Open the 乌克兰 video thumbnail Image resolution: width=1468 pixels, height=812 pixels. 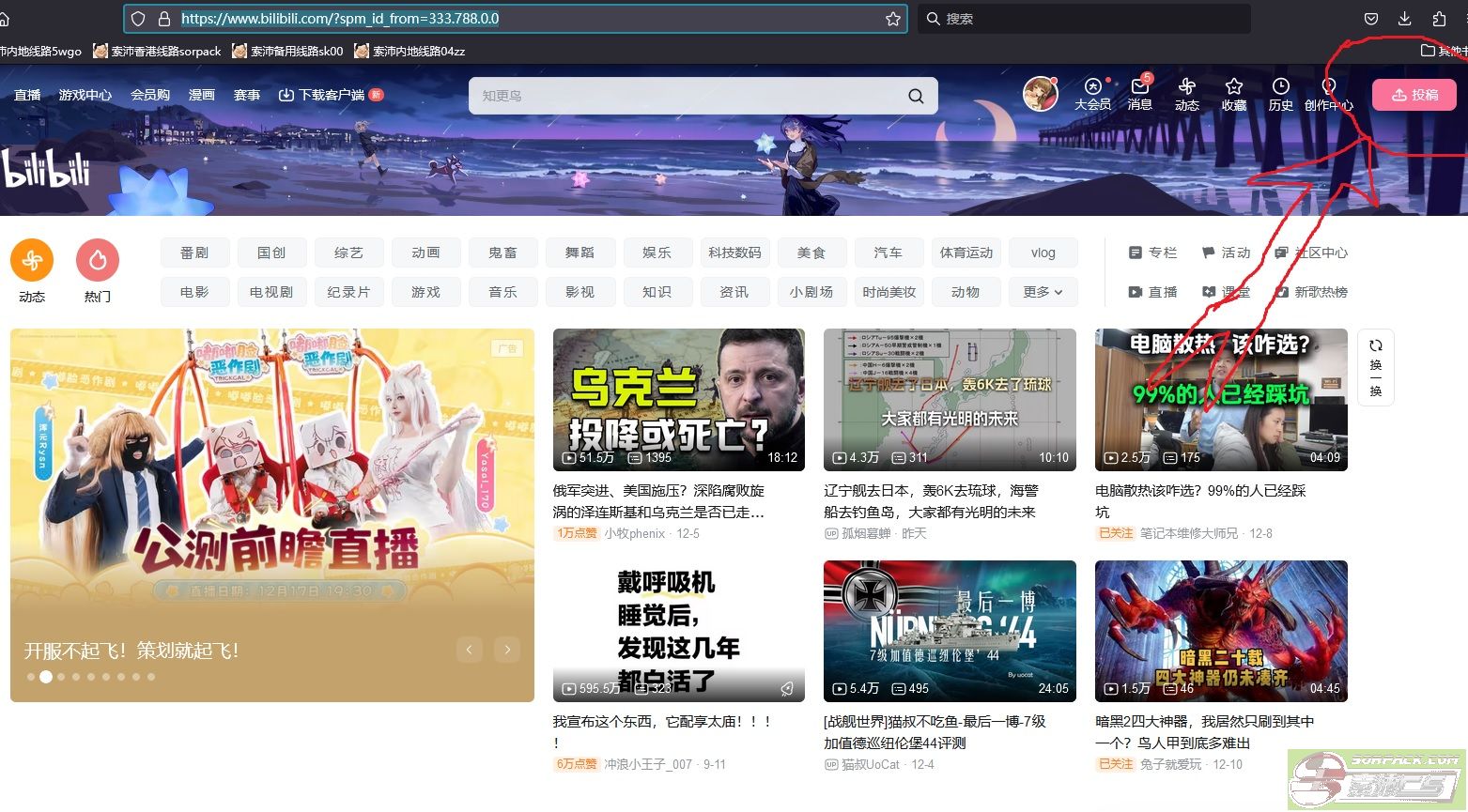(678, 399)
